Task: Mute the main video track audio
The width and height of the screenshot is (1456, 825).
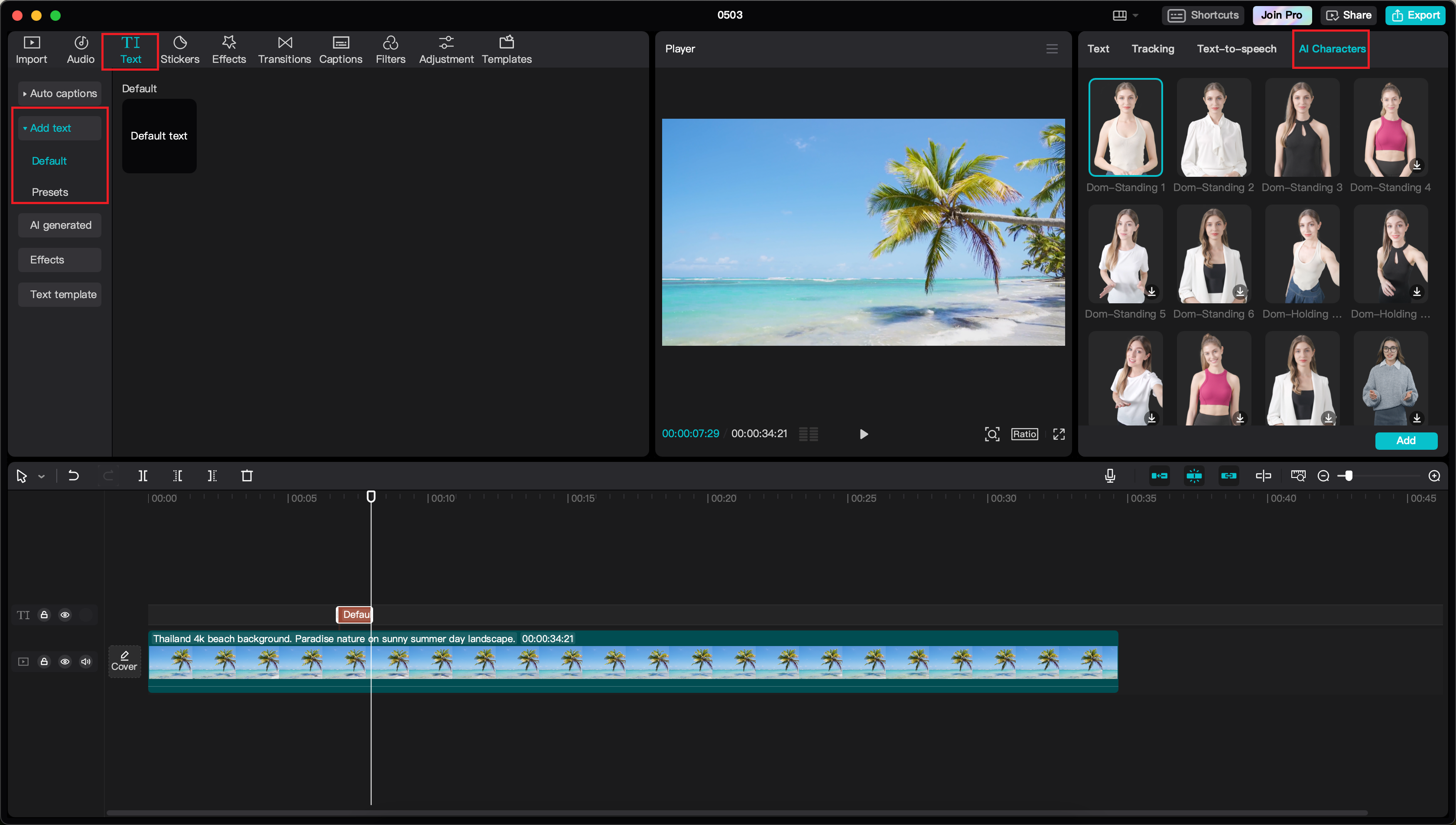Action: [x=85, y=661]
